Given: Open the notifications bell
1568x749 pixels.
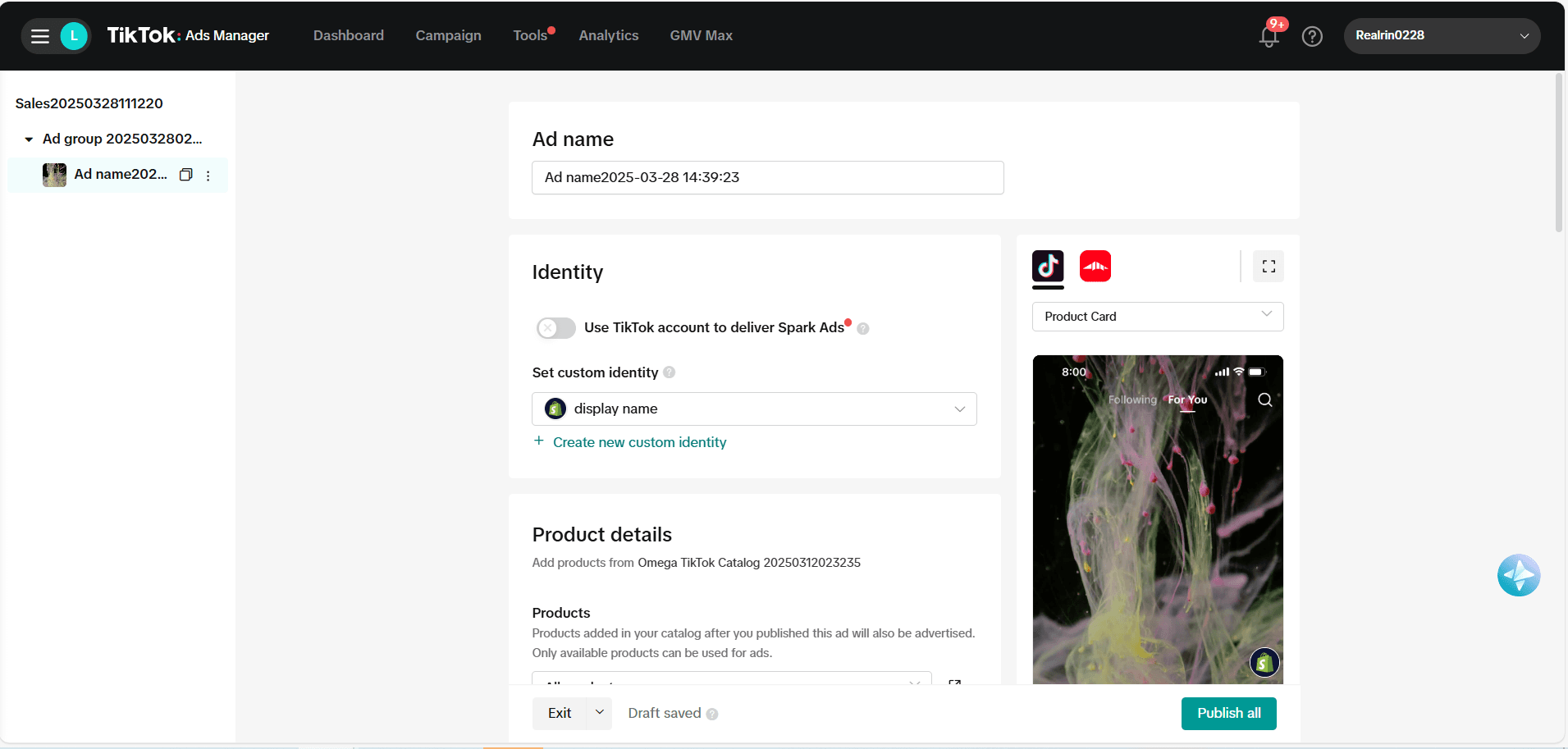Looking at the screenshot, I should 1269,36.
